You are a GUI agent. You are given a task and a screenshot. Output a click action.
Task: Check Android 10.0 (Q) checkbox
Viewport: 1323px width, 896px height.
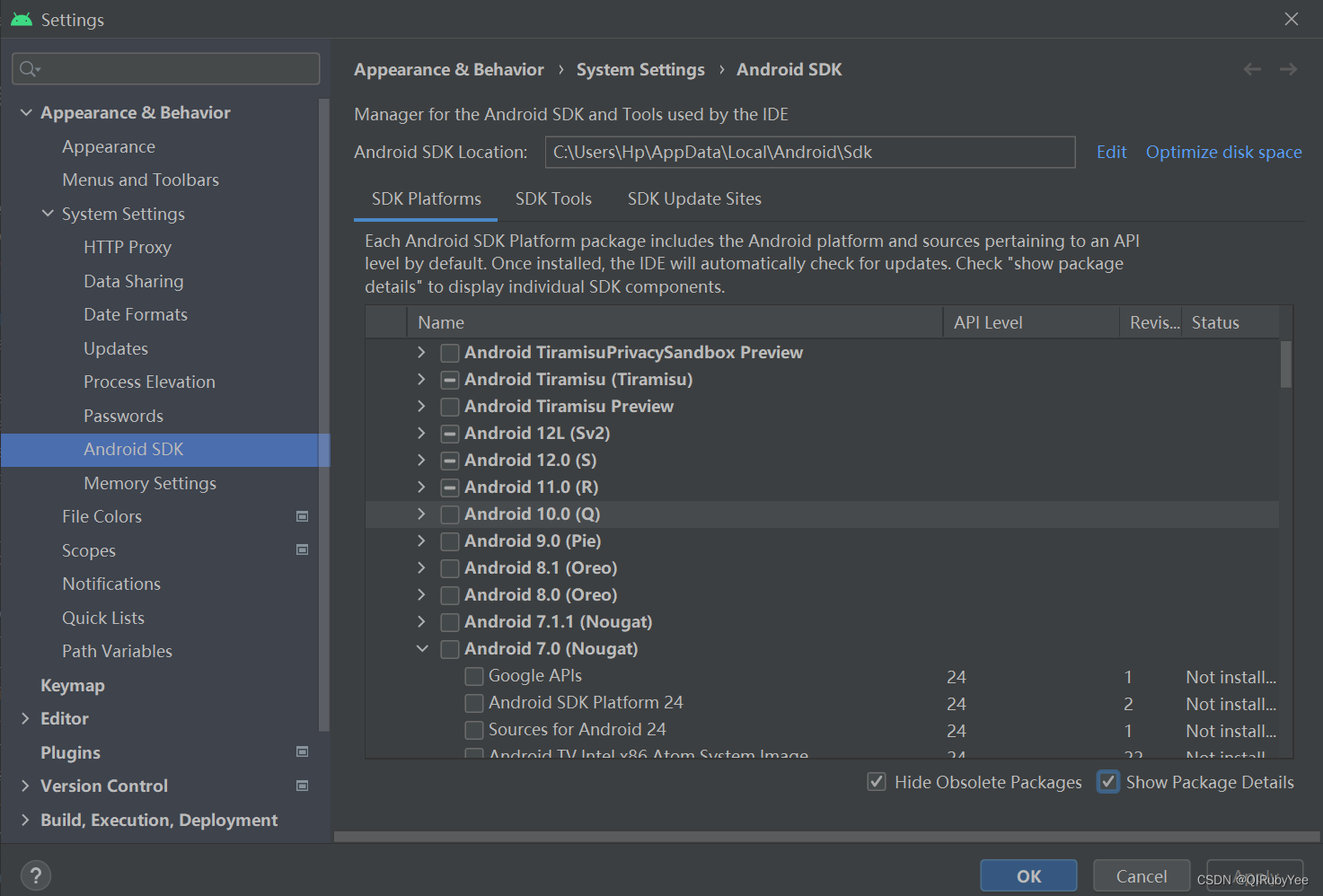[x=450, y=514]
